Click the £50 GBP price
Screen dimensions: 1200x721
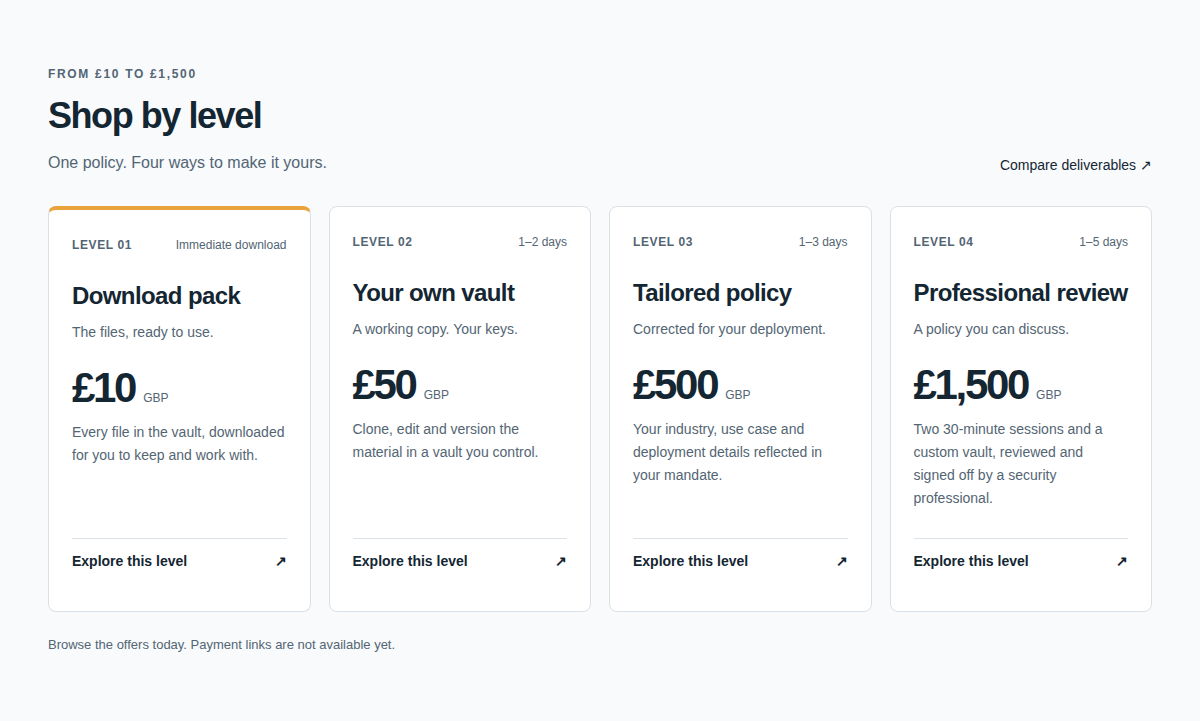pyautogui.click(x=401, y=385)
